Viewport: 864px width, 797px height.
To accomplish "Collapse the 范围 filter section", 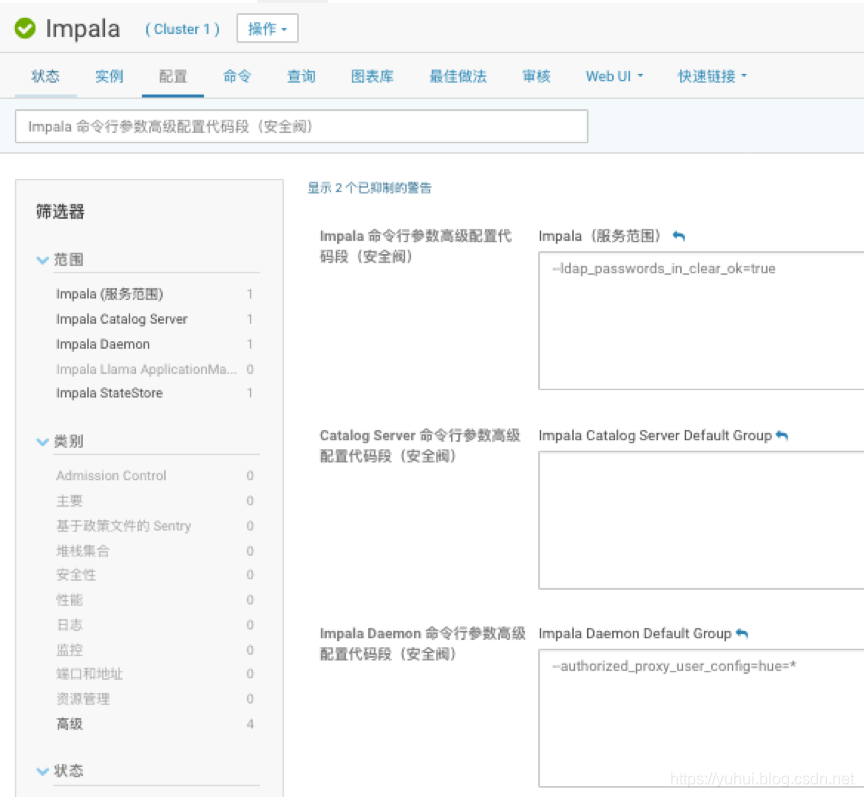I will [x=42, y=260].
